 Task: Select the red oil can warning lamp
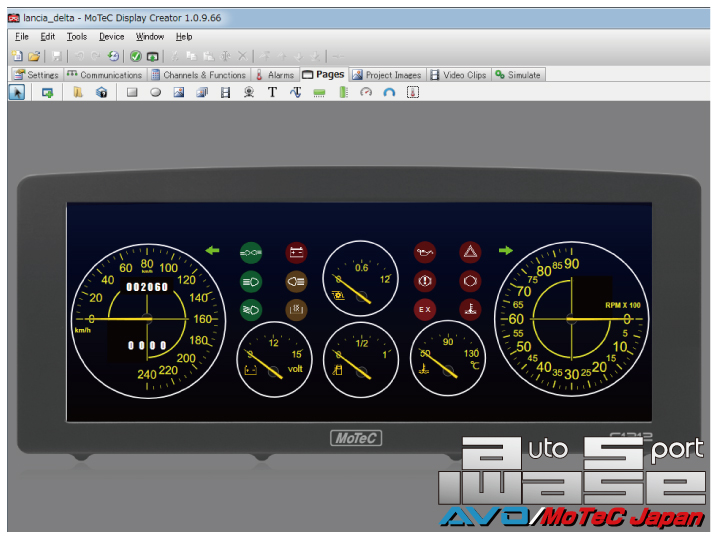pyautogui.click(x=425, y=252)
